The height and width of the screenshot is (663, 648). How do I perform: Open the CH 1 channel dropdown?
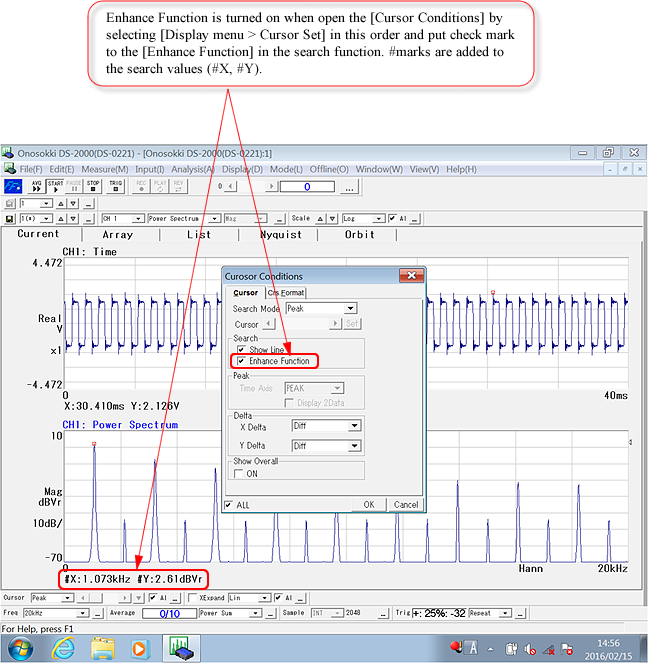(x=137, y=219)
